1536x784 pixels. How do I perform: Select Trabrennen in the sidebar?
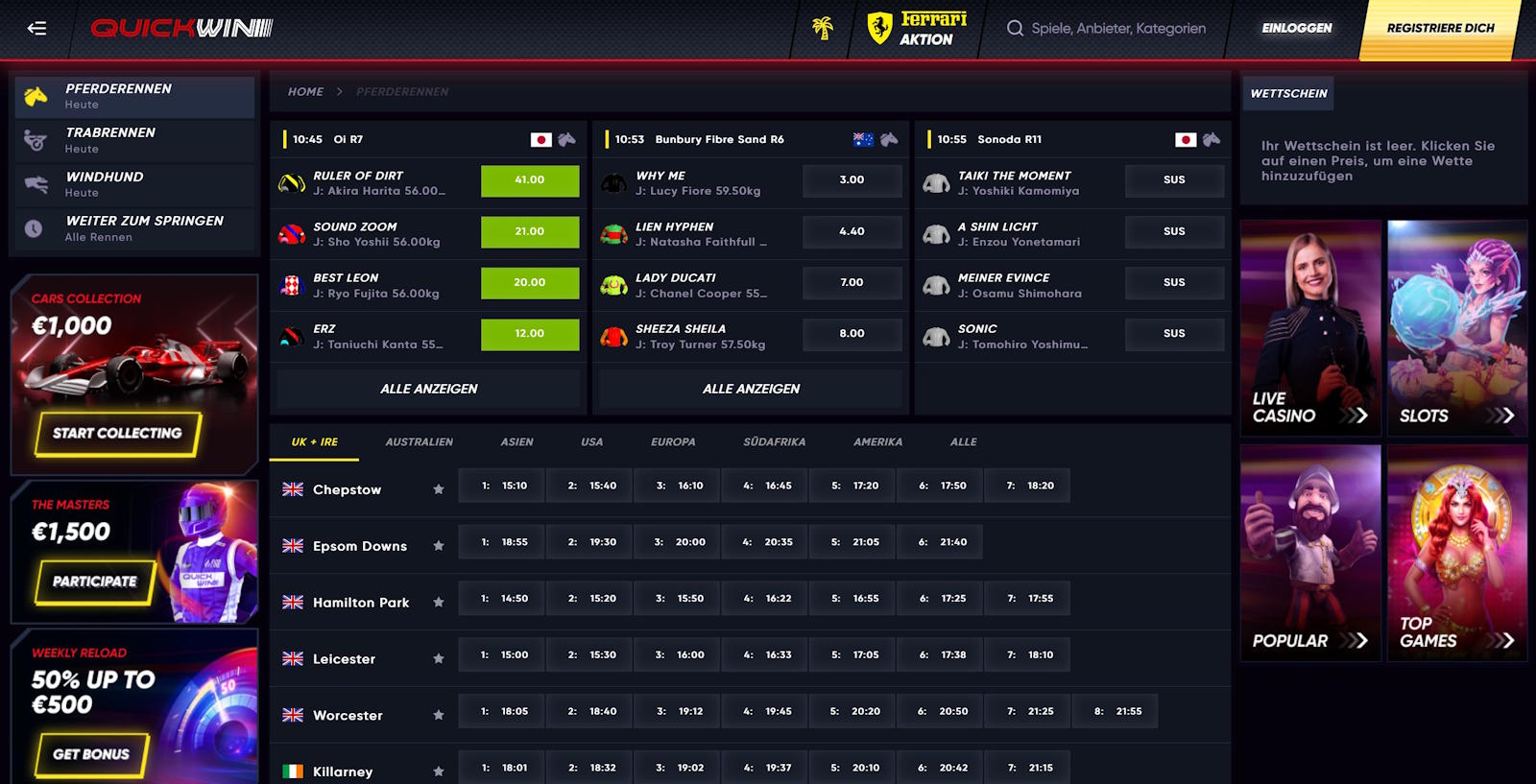(x=134, y=140)
